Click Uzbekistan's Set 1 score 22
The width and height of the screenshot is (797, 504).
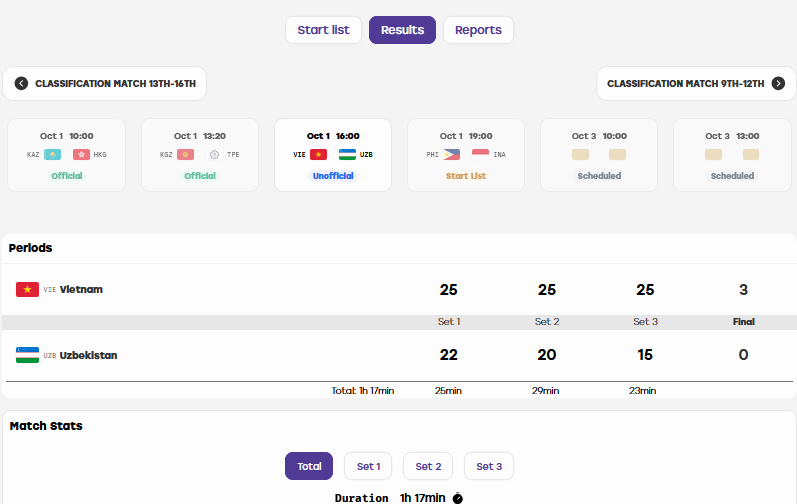tap(448, 355)
